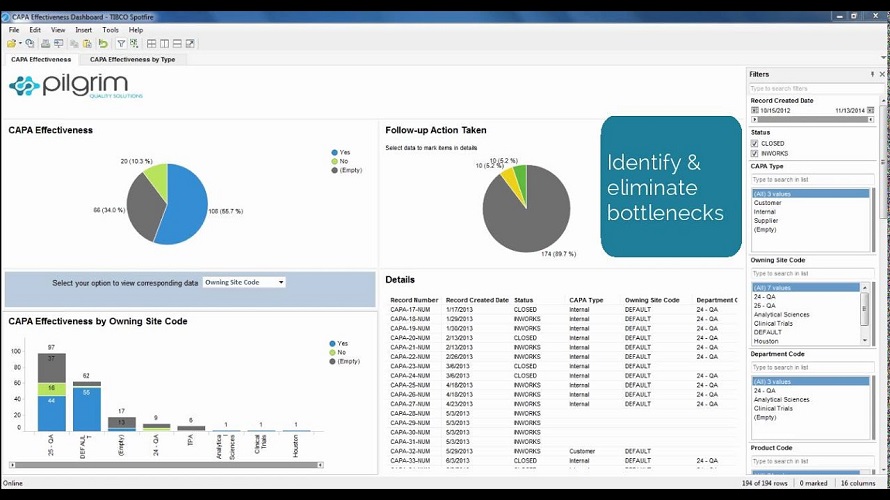Uncheck the CLOSED status checkbox
The width and height of the screenshot is (890, 500).
click(x=755, y=143)
